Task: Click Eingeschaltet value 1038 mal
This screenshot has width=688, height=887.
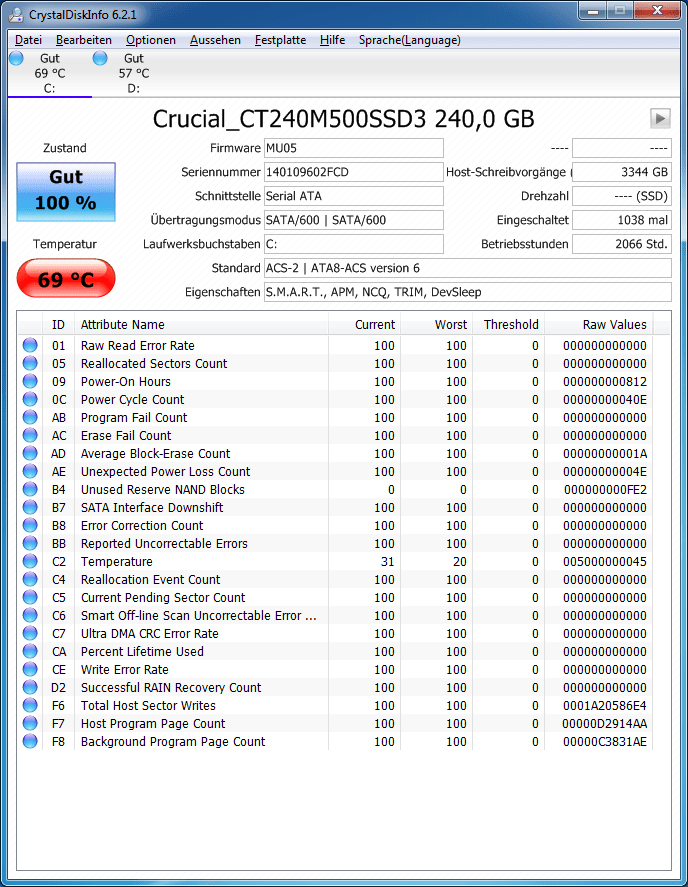Action: point(622,220)
